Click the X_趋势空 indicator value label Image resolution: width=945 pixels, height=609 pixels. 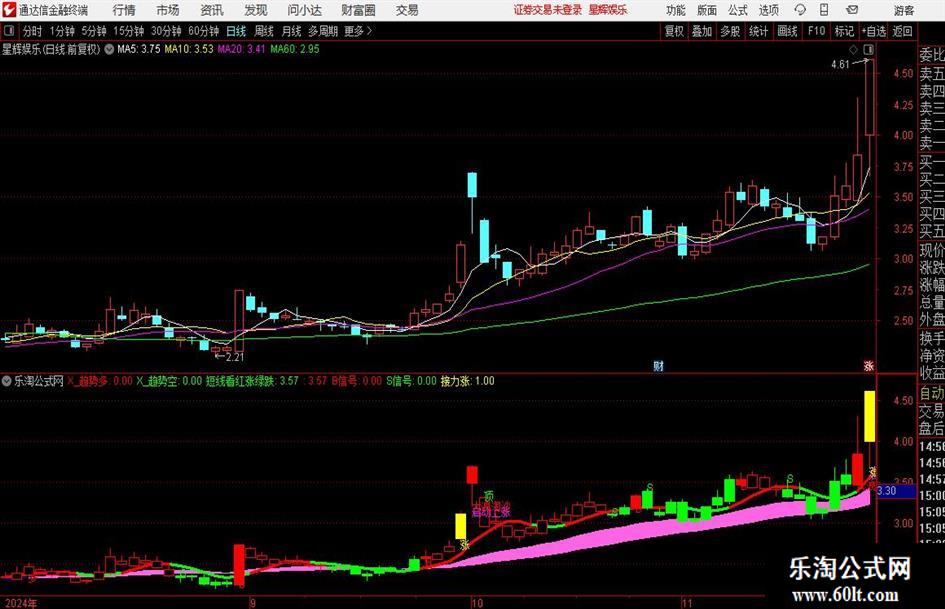(169, 381)
